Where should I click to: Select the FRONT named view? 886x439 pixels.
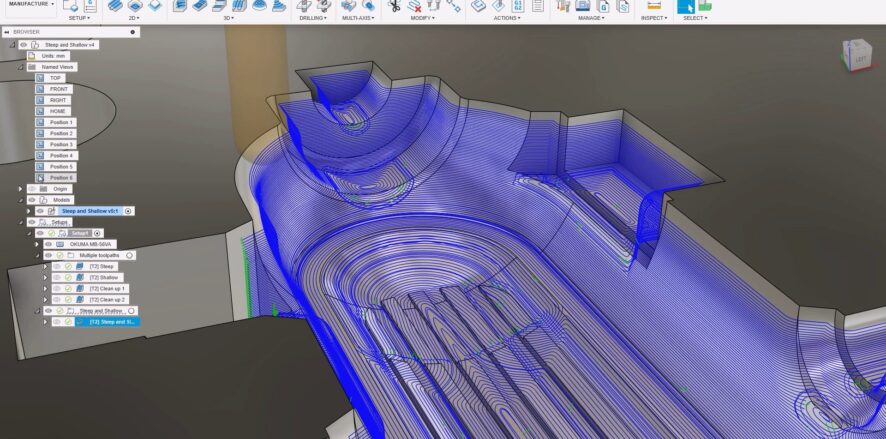(60, 89)
